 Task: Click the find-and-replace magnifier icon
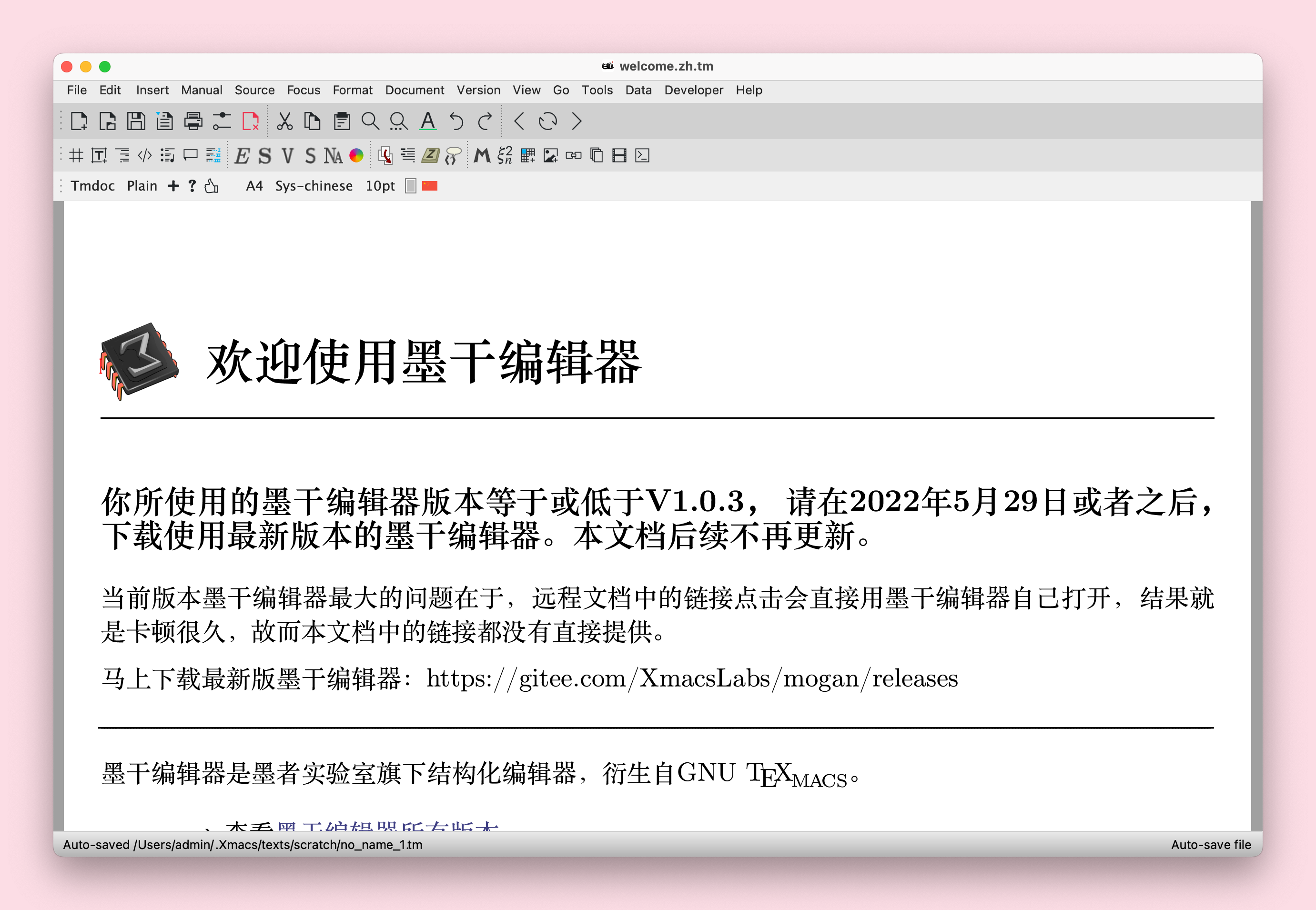tap(398, 121)
